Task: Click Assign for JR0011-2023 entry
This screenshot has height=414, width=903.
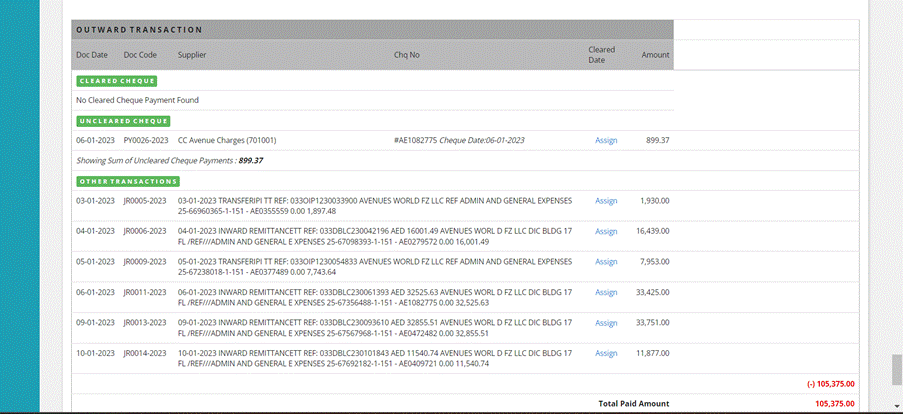Action: pyautogui.click(x=606, y=292)
